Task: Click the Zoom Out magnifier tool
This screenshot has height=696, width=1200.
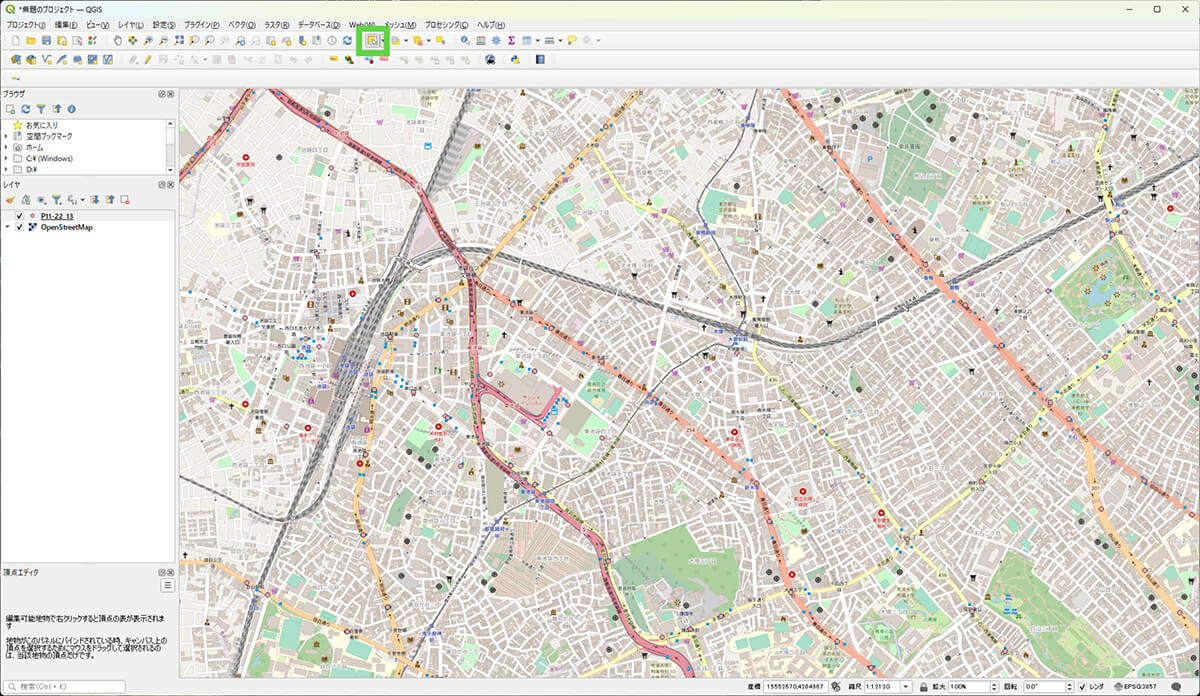Action: coord(163,40)
